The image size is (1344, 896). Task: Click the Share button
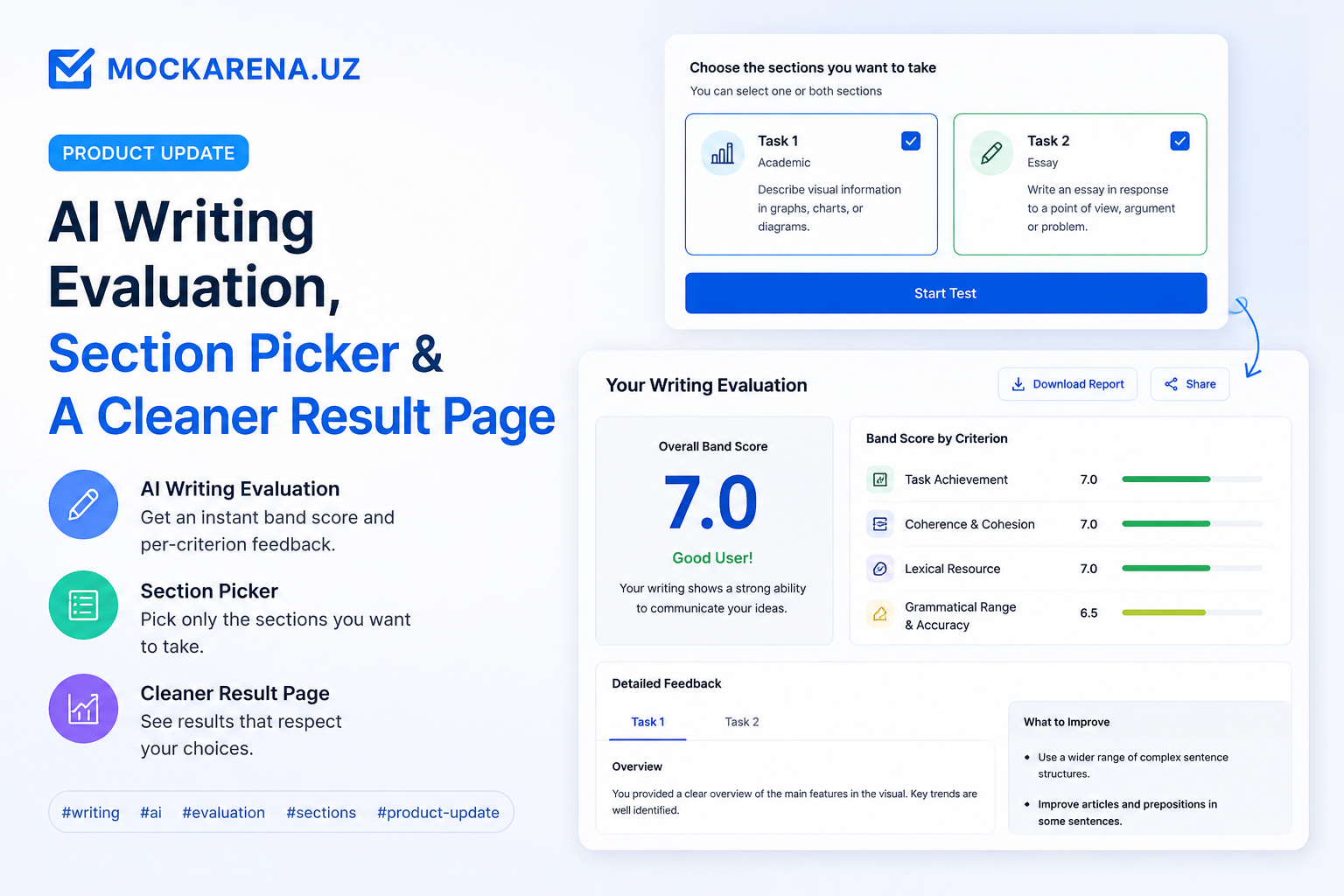point(1190,384)
